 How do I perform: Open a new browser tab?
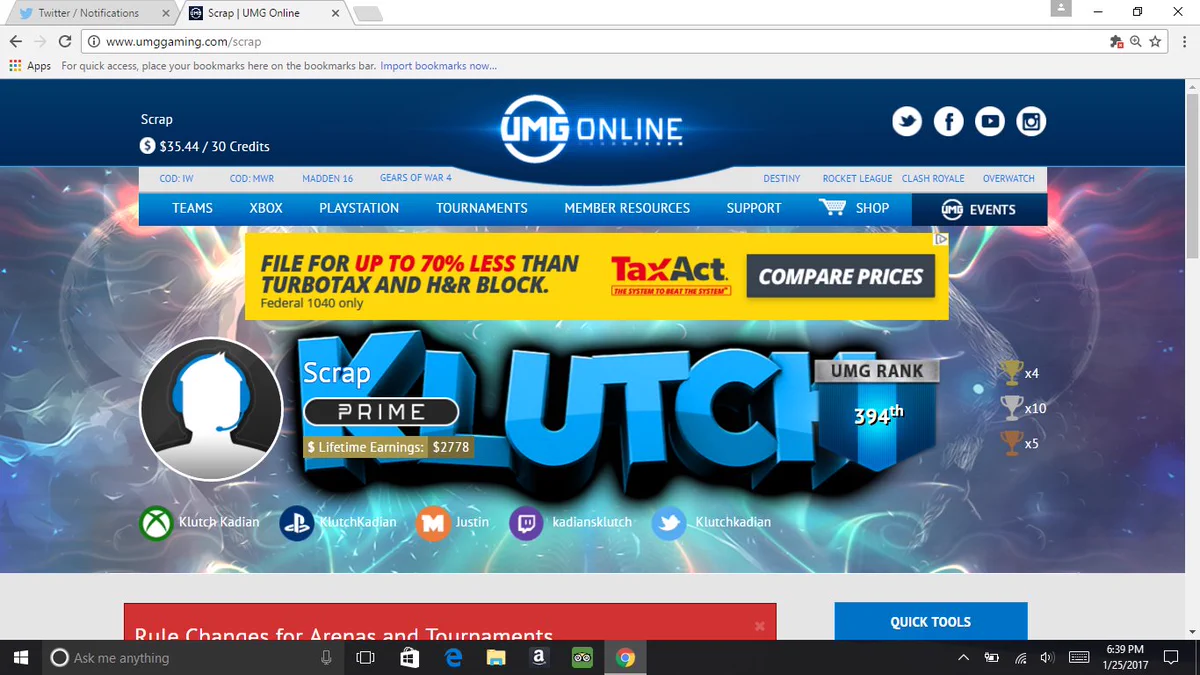pos(368,14)
